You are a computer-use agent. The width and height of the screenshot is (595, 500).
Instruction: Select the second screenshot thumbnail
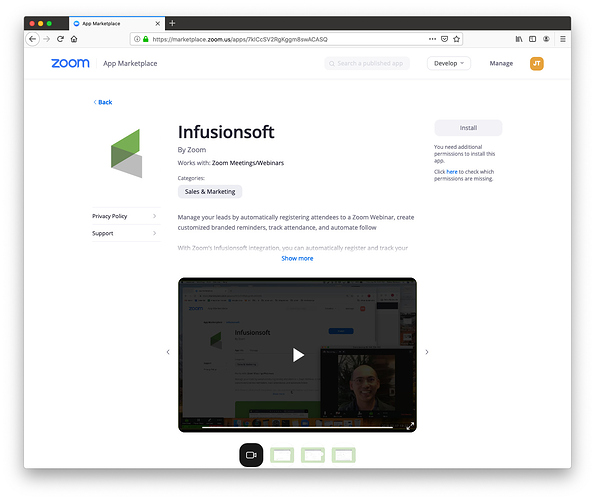coord(313,455)
